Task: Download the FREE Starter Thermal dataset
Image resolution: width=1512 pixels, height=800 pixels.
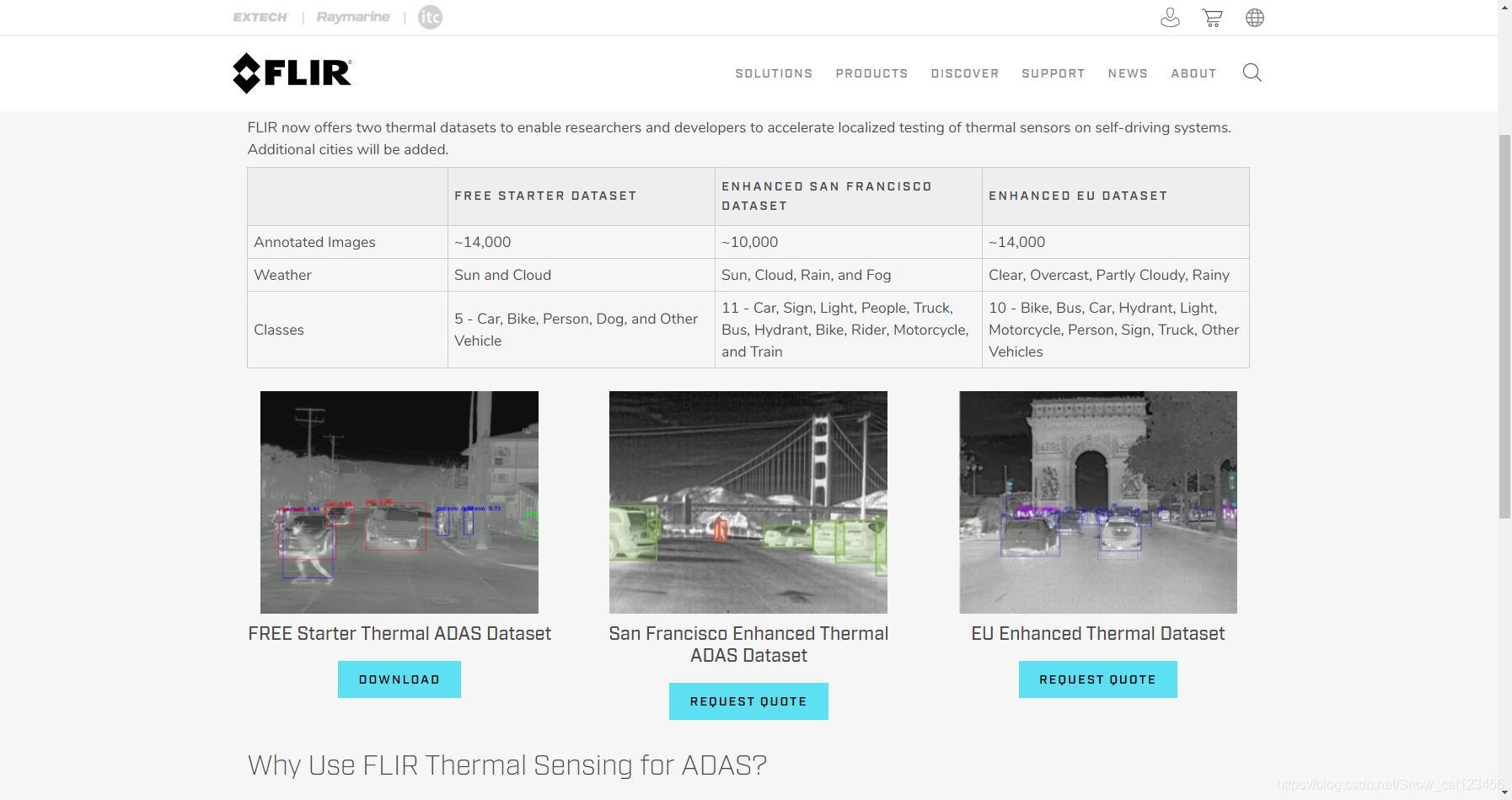Action: [399, 679]
